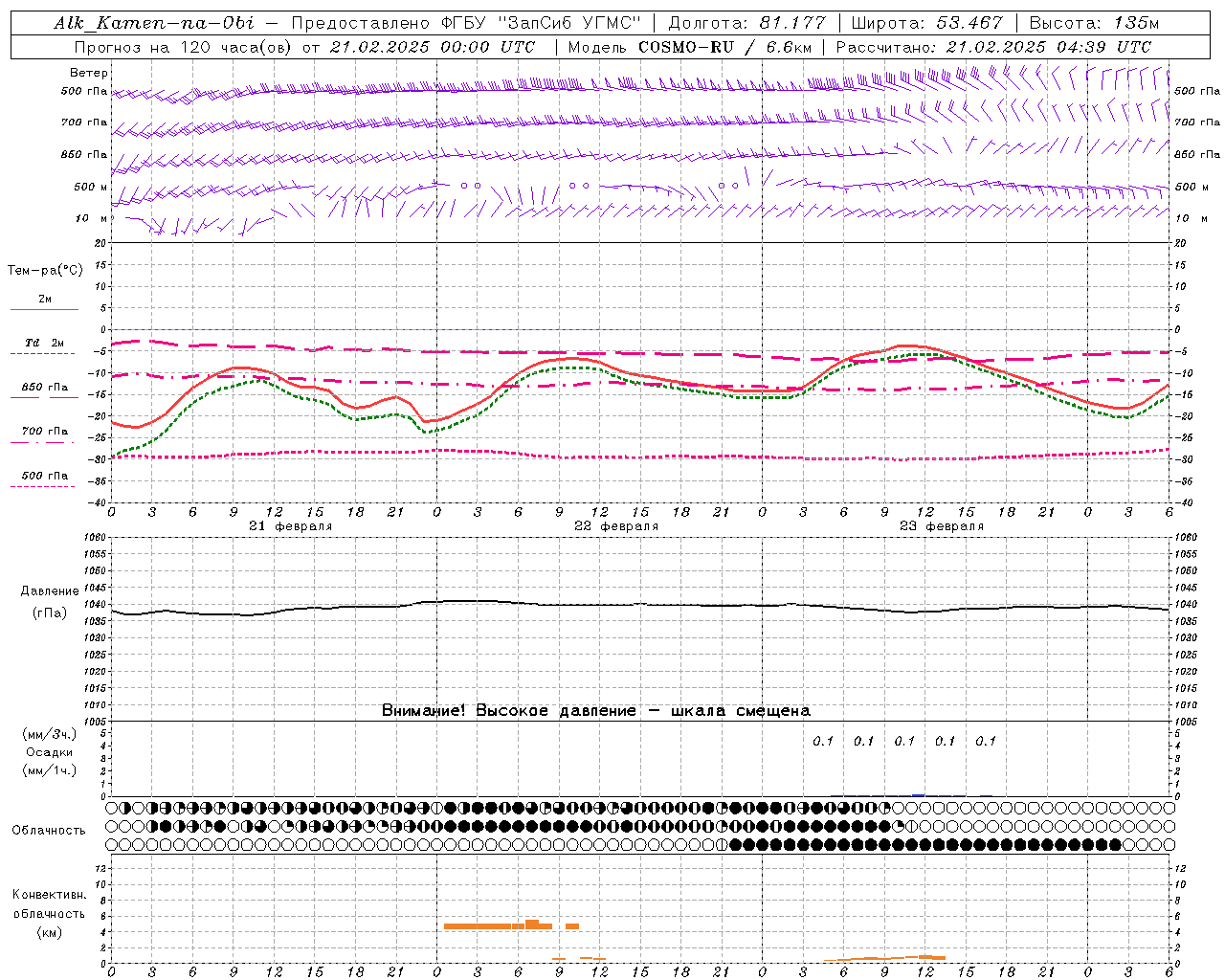Select the longitude value Долгота: 81.177
The width and height of the screenshot is (1225, 980).
[746, 23]
